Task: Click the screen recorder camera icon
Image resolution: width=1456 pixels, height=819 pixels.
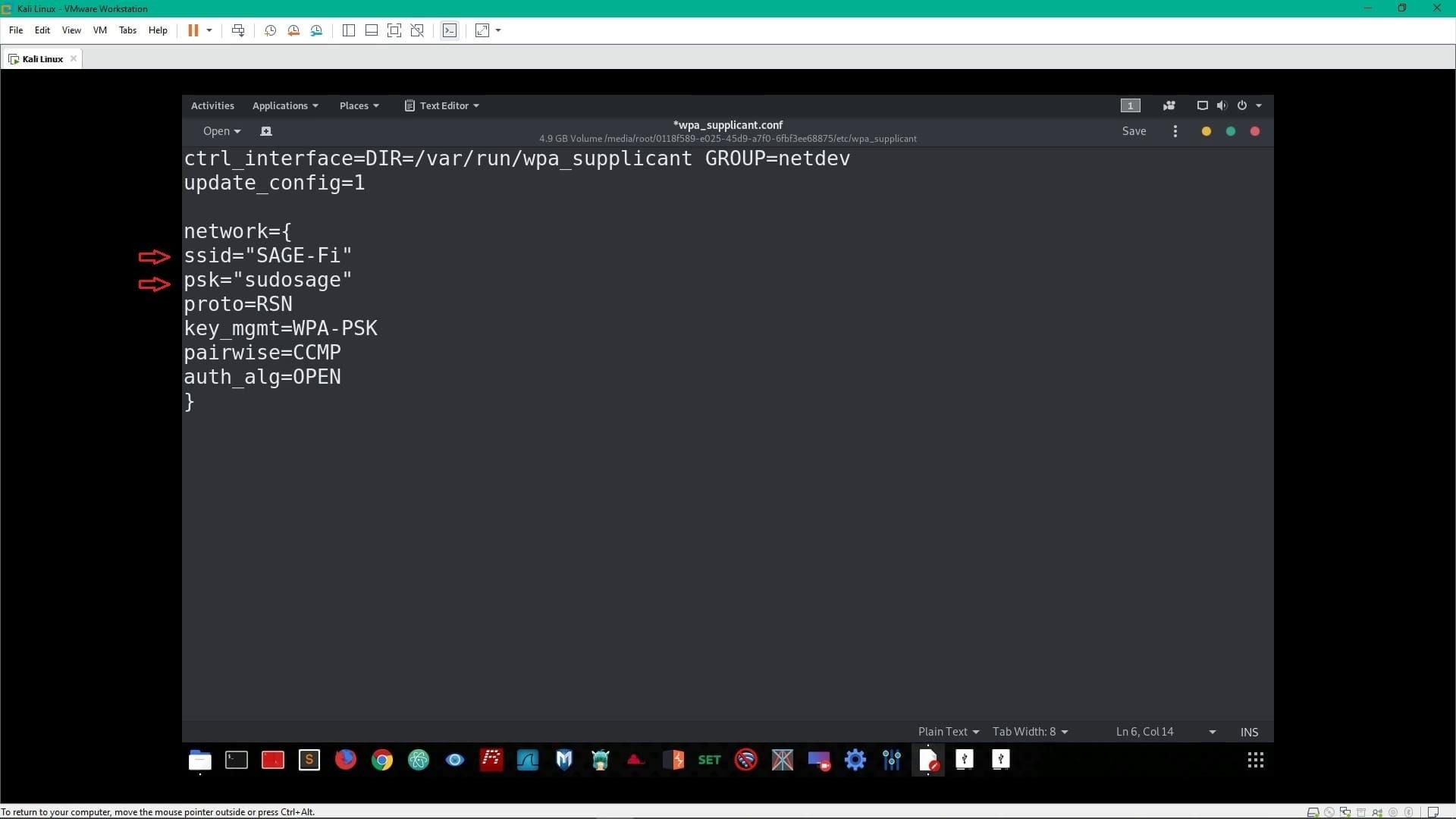Action: coord(1169,105)
